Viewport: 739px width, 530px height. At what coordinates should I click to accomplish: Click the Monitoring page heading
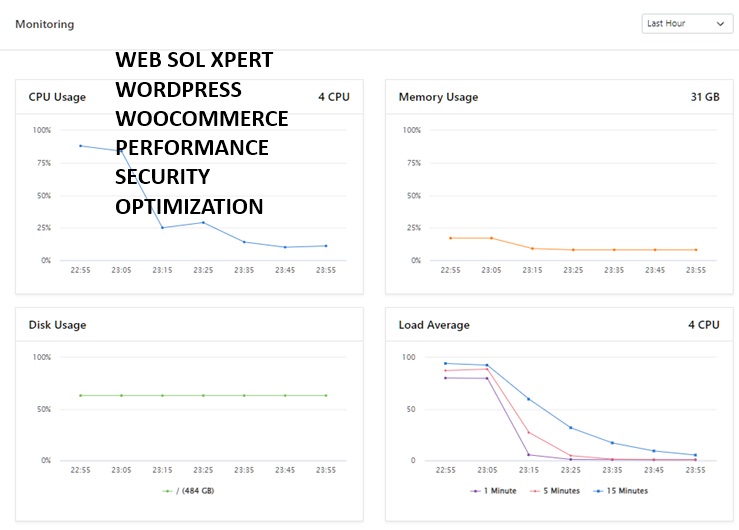tap(44, 24)
